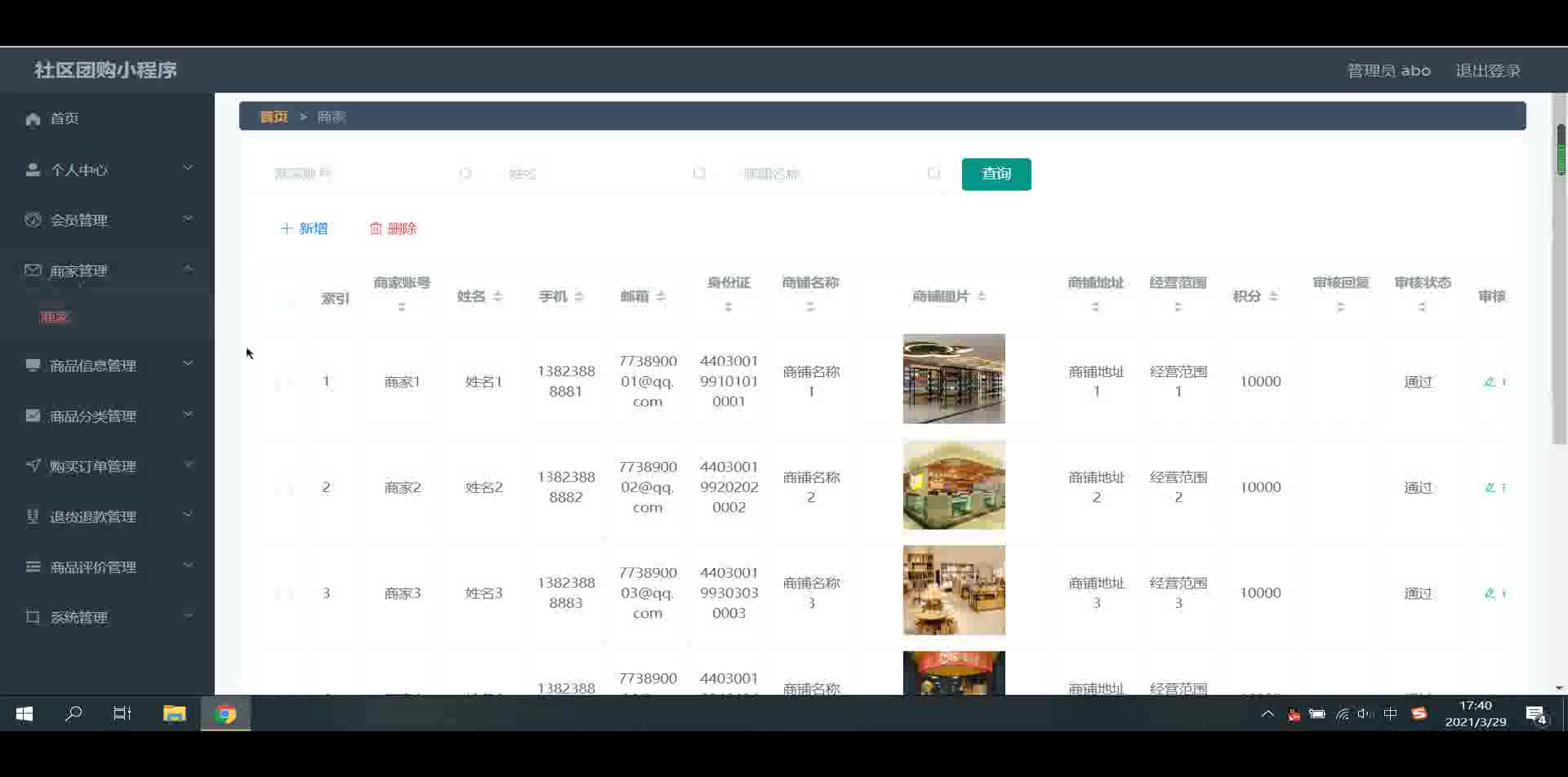Screen dimensions: 1568x777
Task: Expand 购买订单管理 menu chevron
Action: tap(188, 464)
